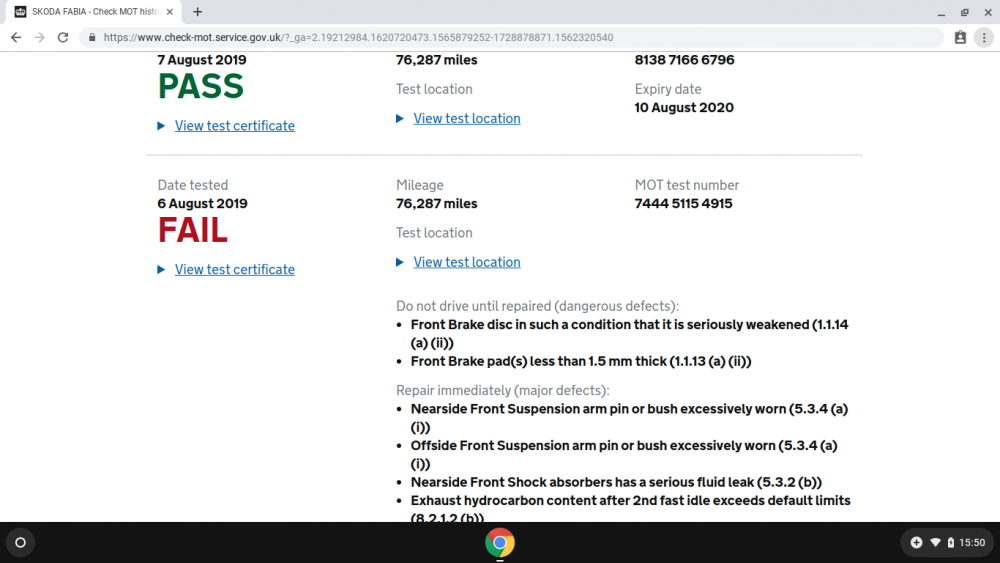Viewport: 1000px width, 563px height.
Task: Close the SKODA FABIA tab
Action: click(x=170, y=11)
